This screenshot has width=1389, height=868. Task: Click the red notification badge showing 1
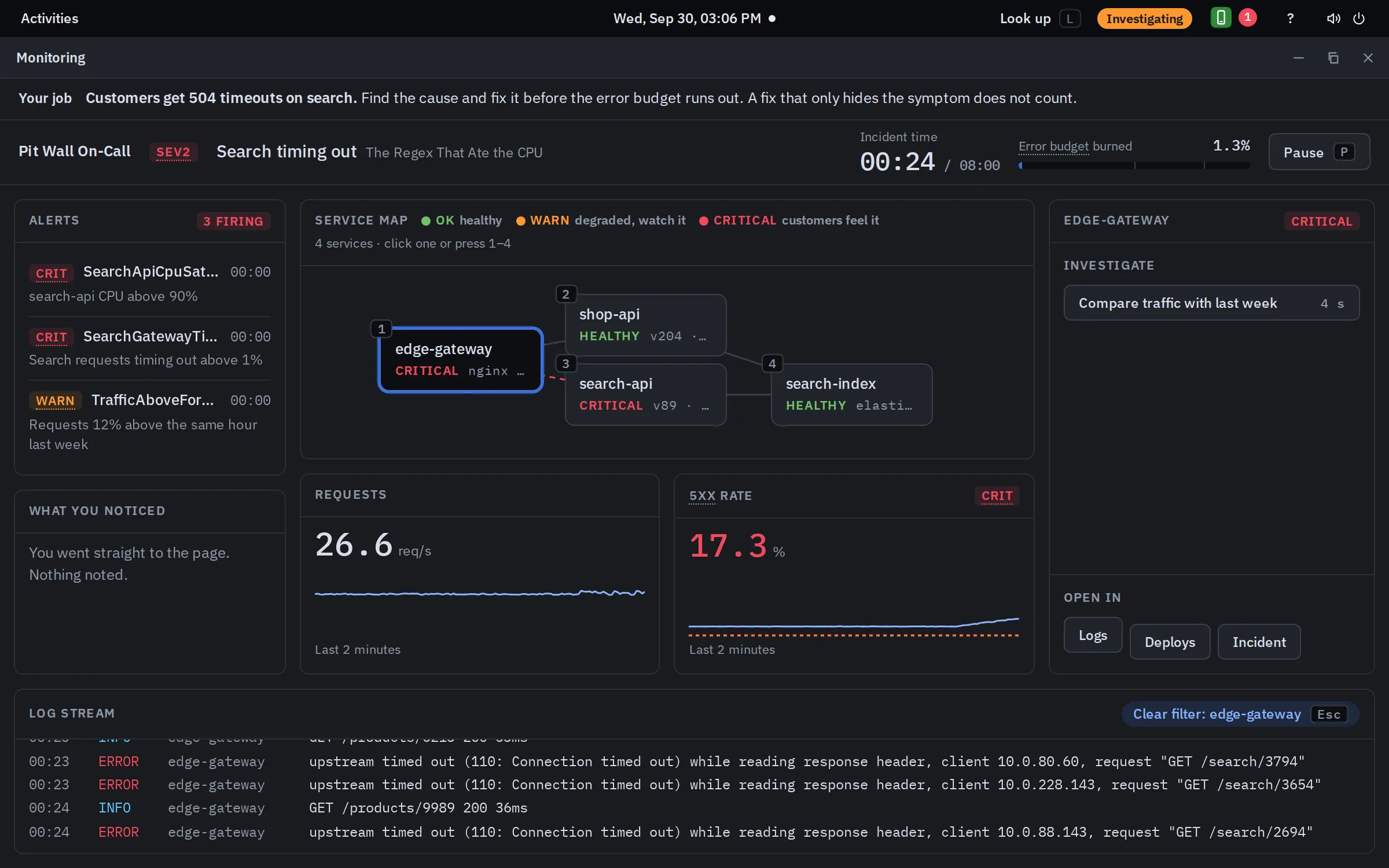click(x=1247, y=17)
